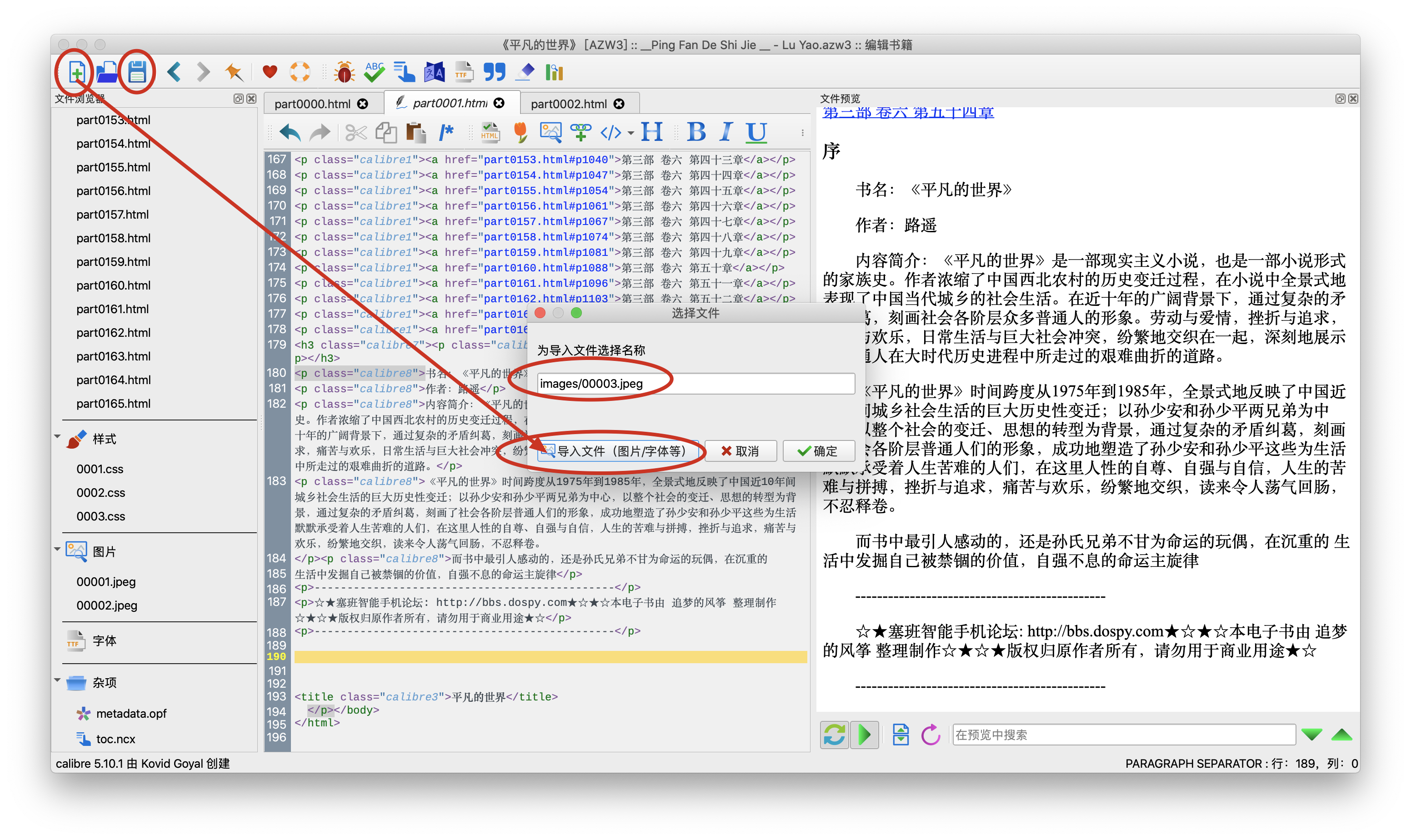Click the orange lifebuoy help icon
The image size is (1411, 840).
[300, 72]
